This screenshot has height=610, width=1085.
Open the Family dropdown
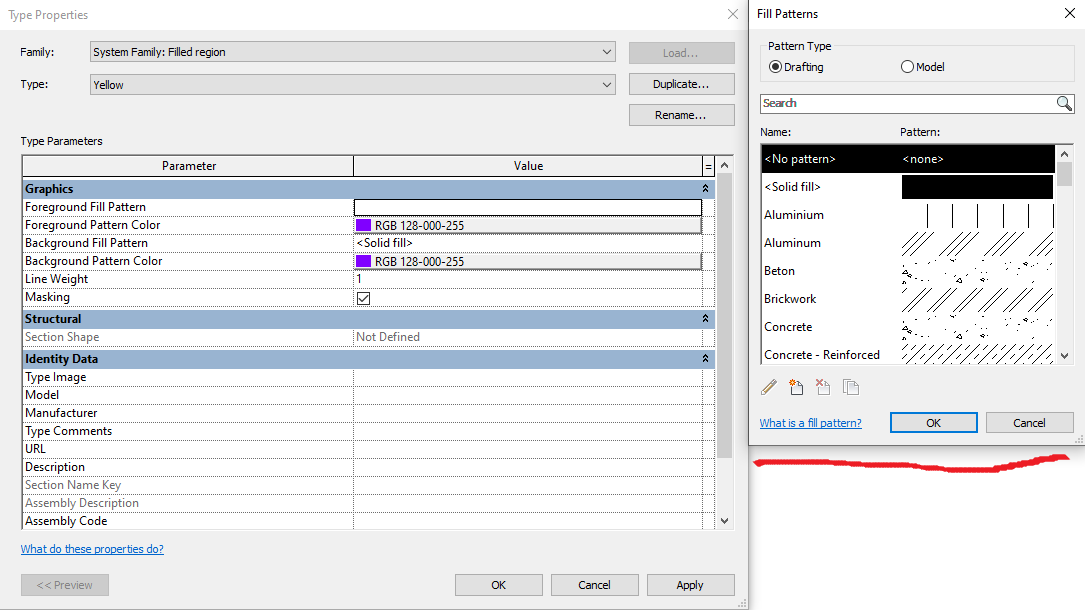click(607, 52)
